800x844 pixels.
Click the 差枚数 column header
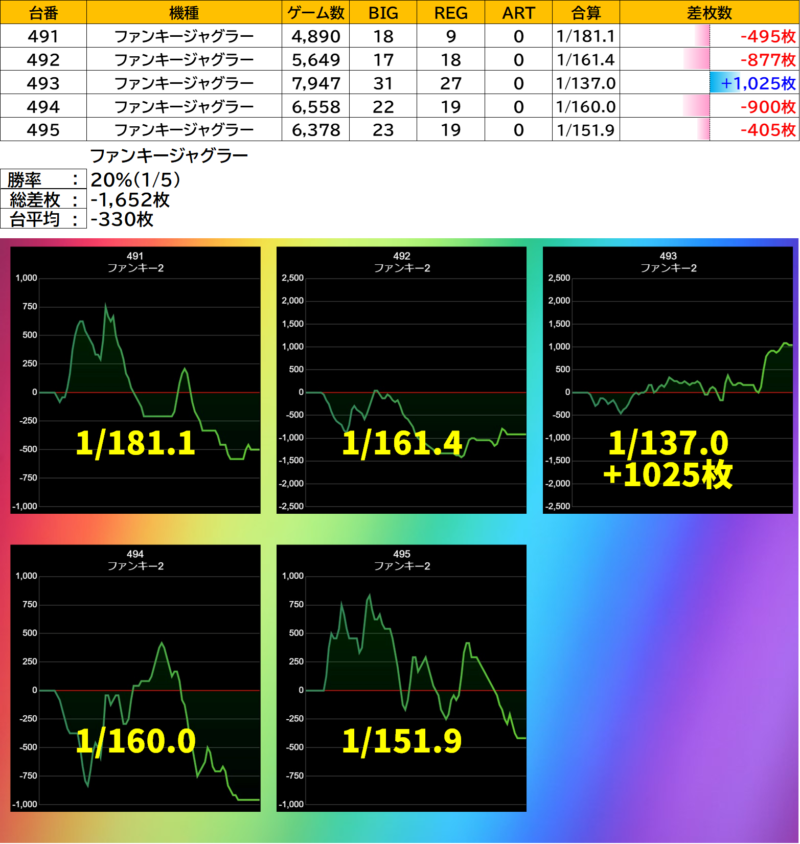(710, 12)
